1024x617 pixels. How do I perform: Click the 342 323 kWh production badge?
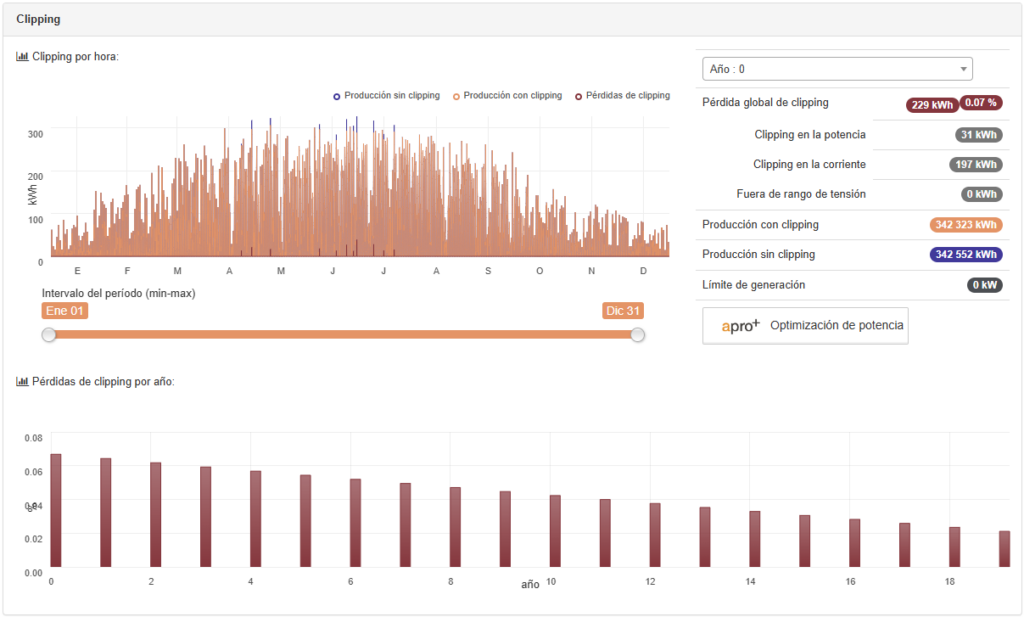tap(966, 225)
